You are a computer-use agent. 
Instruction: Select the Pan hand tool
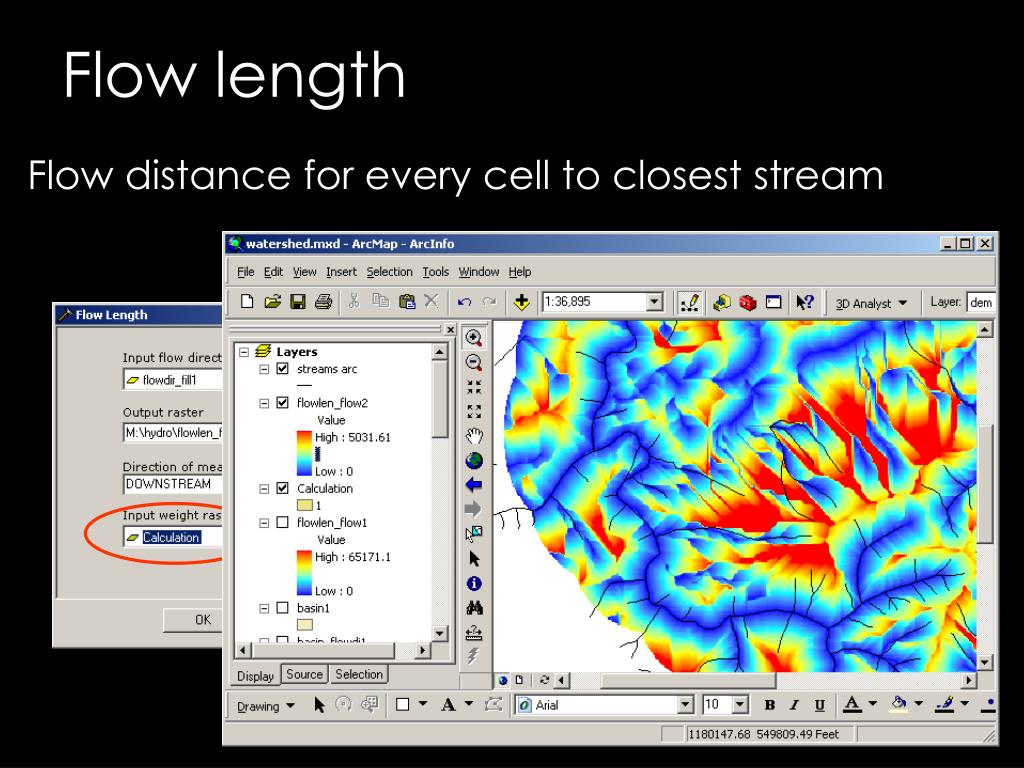pos(474,436)
